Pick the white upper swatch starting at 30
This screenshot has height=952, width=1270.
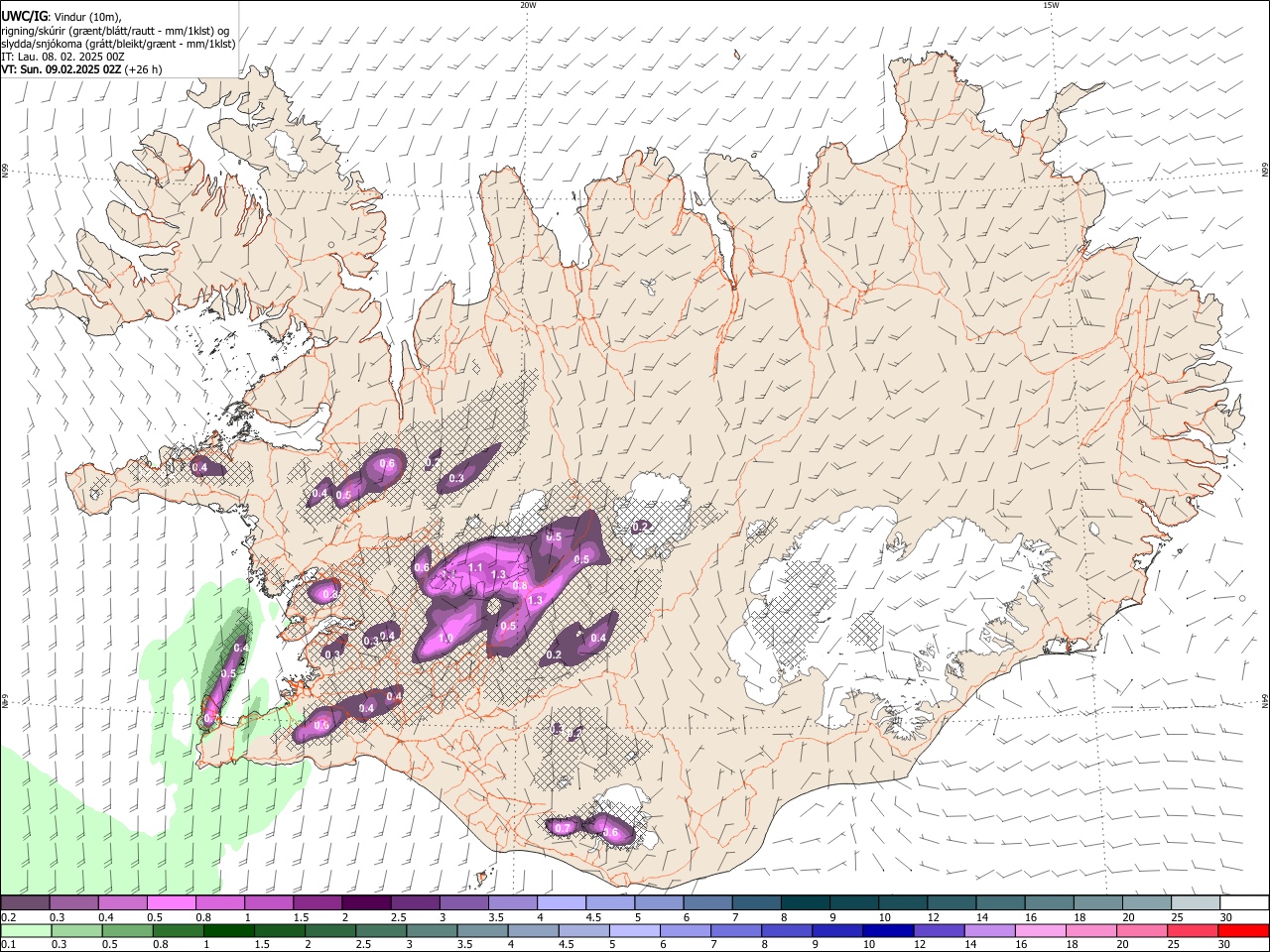pyautogui.click(x=1242, y=903)
